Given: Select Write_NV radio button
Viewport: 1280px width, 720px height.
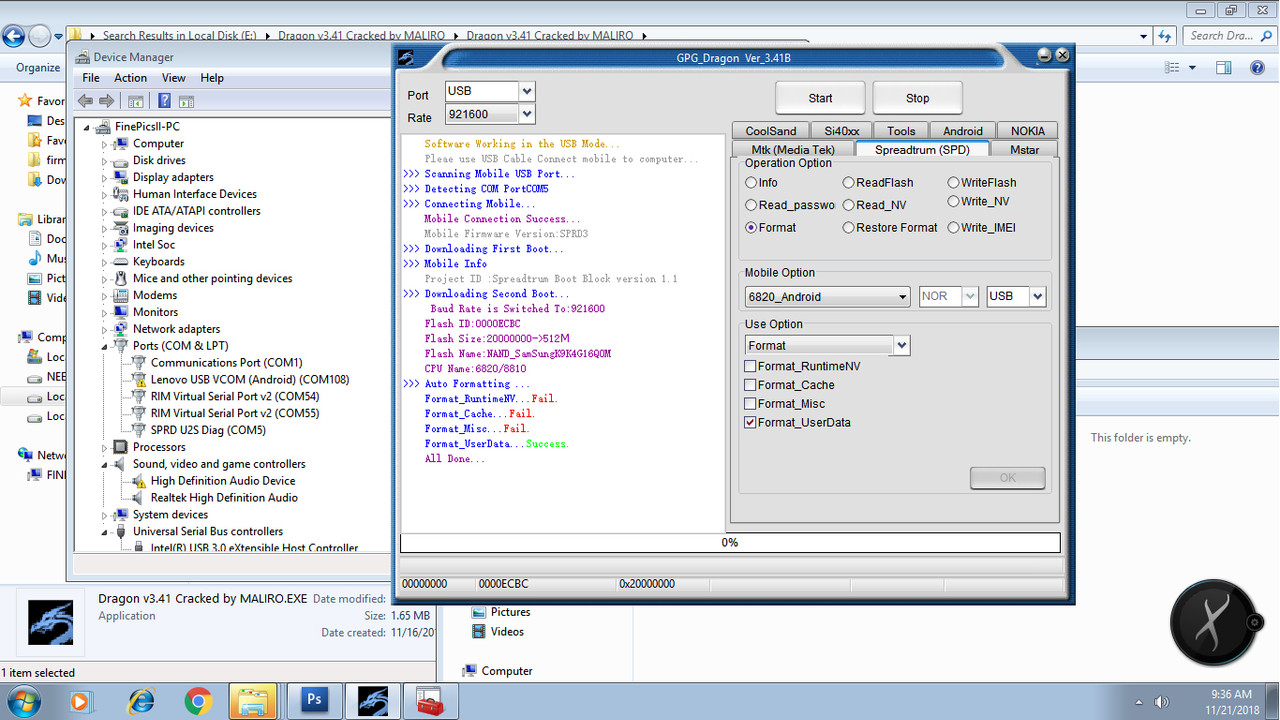Looking at the screenshot, I should (x=953, y=202).
